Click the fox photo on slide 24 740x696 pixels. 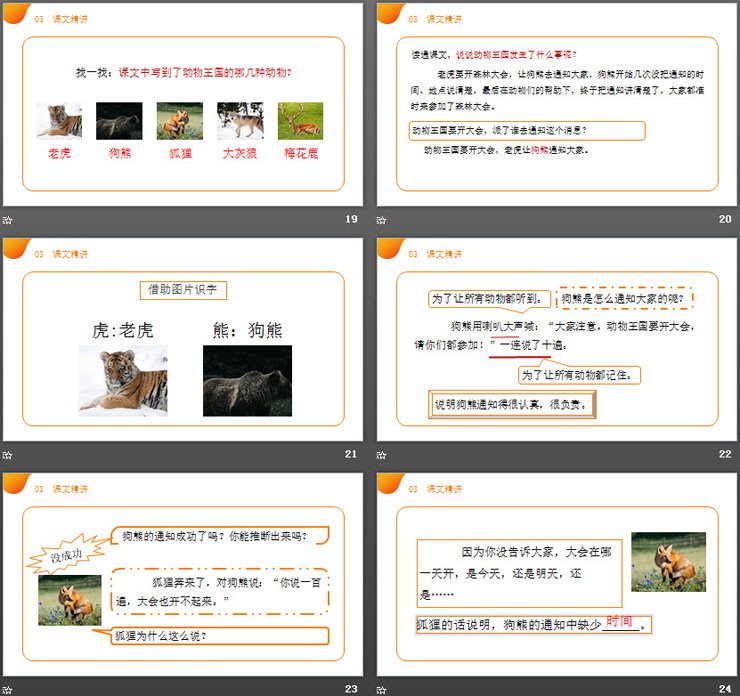[x=668, y=562]
